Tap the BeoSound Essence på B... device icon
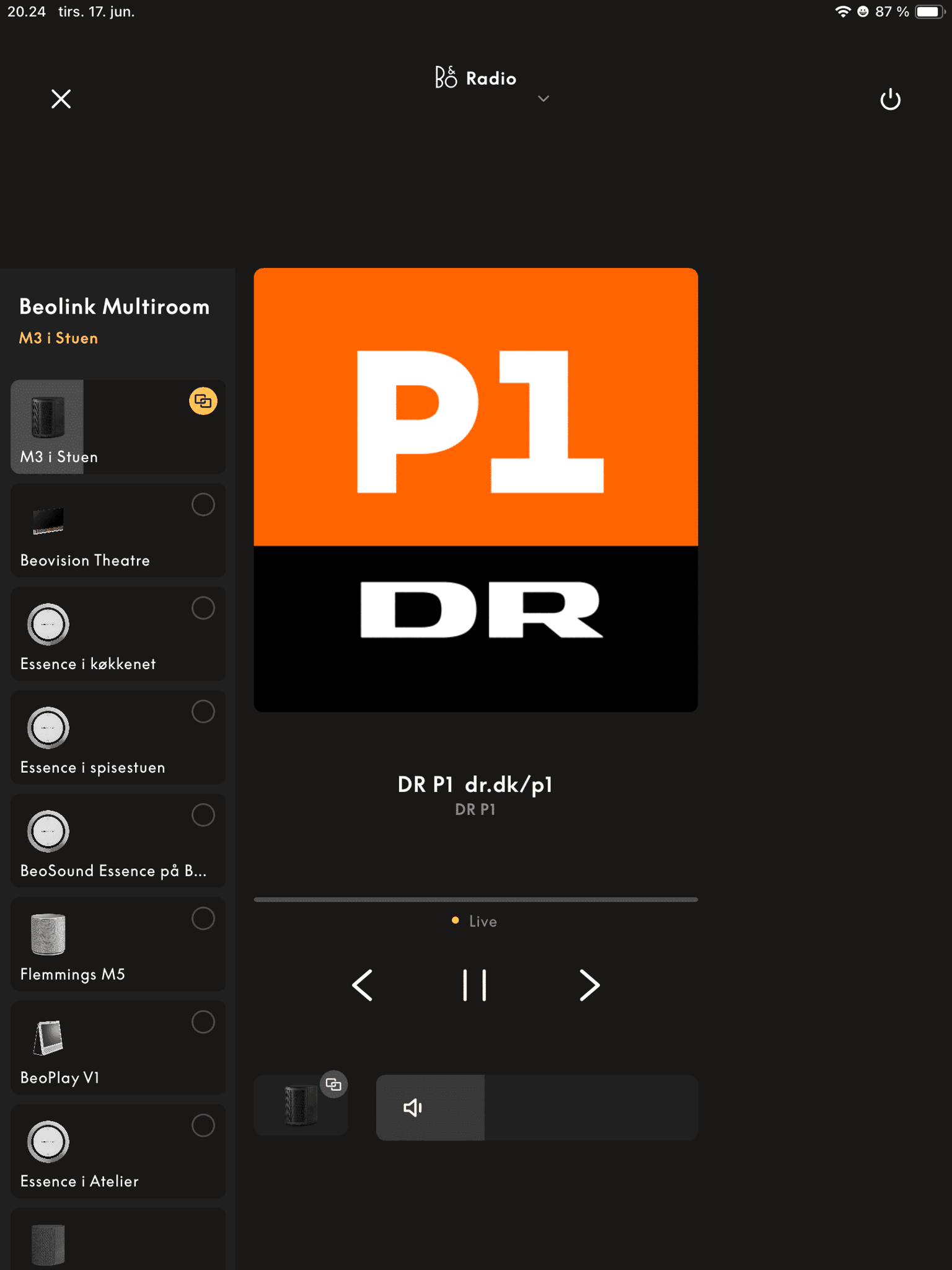952x1270 pixels. point(48,831)
